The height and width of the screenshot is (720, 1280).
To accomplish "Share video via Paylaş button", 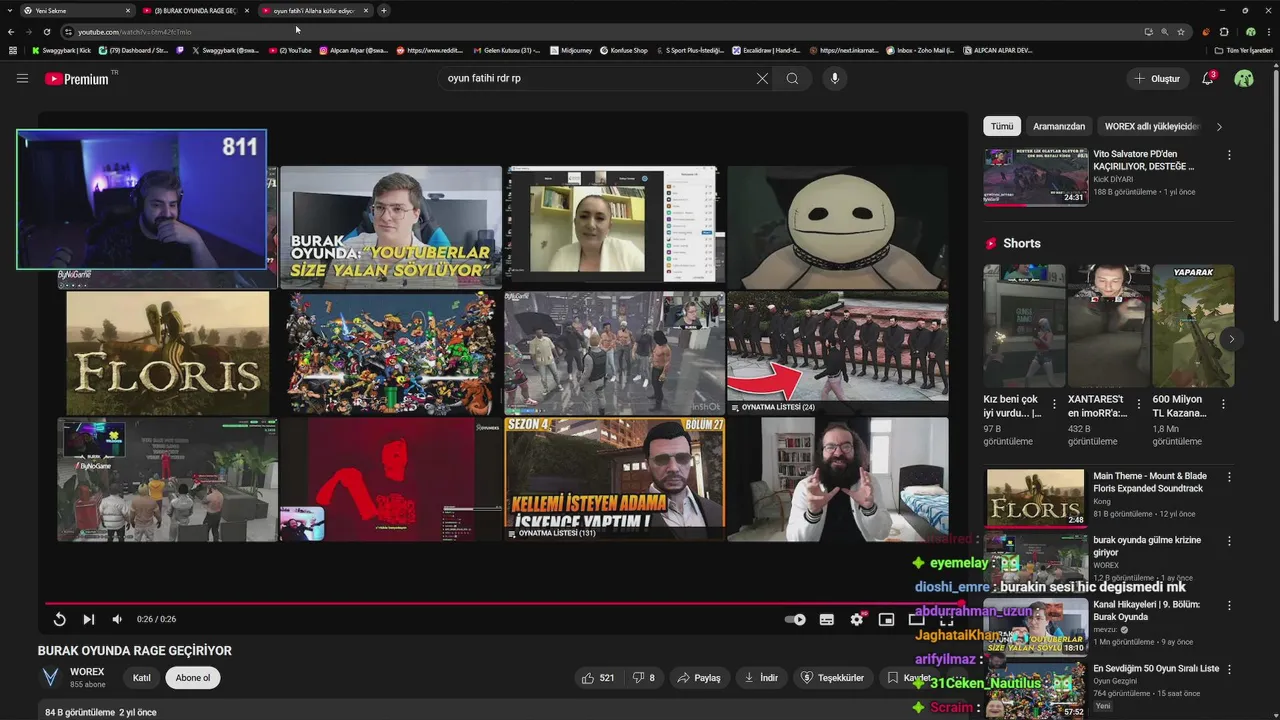I will [699, 677].
